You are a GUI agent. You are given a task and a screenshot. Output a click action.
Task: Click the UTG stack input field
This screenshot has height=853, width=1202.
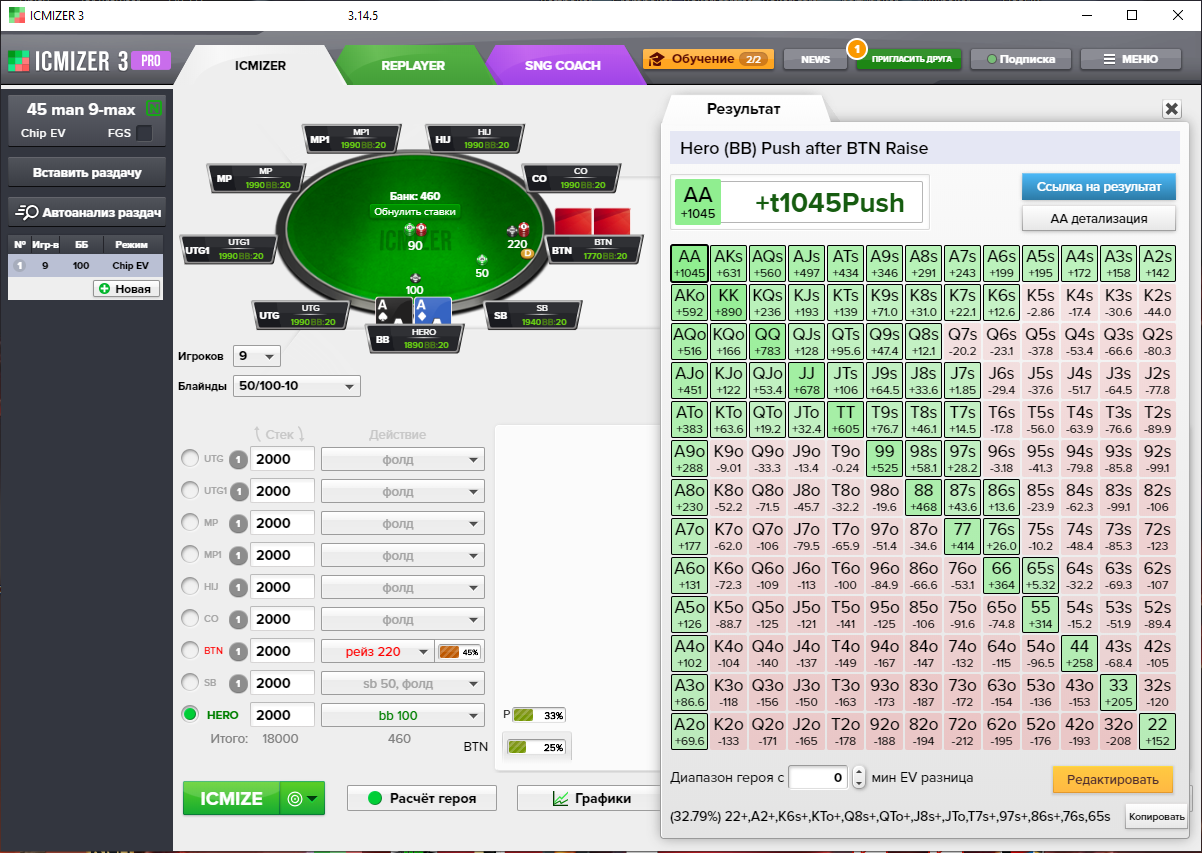pyautogui.click(x=283, y=459)
